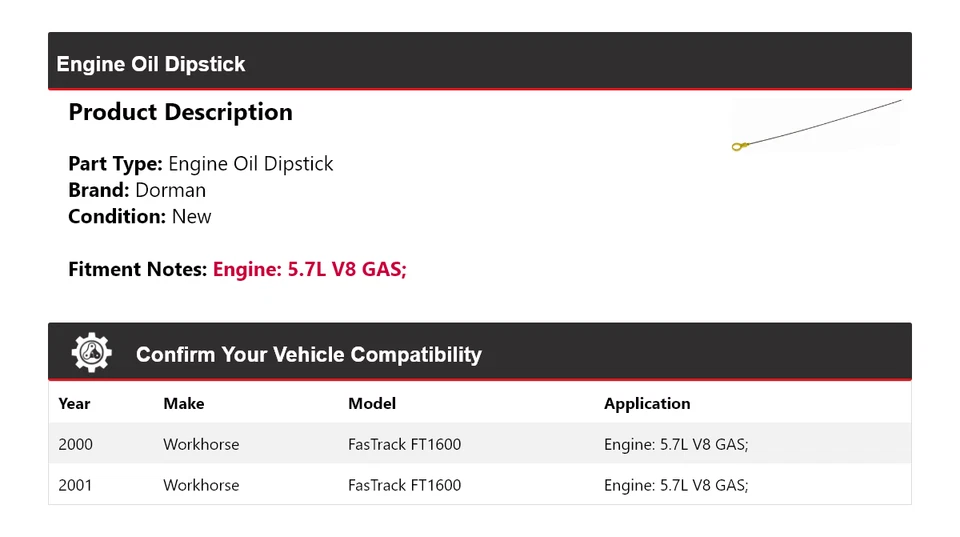Click the Confirm Your Vehicle Compatibility heading

click(308, 354)
